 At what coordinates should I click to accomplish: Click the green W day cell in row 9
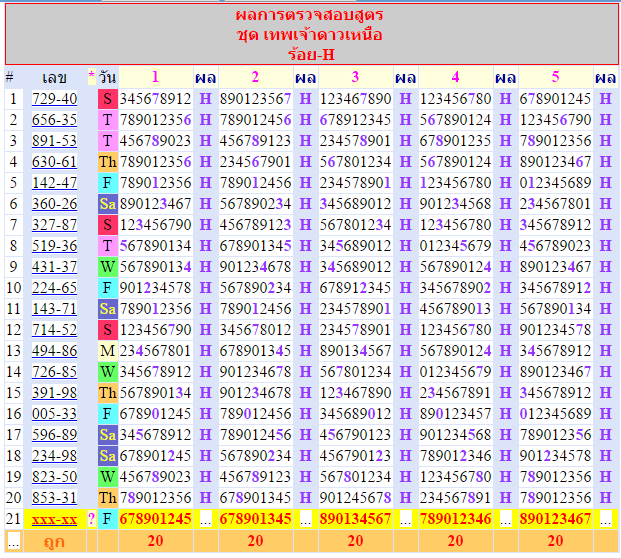107,267
